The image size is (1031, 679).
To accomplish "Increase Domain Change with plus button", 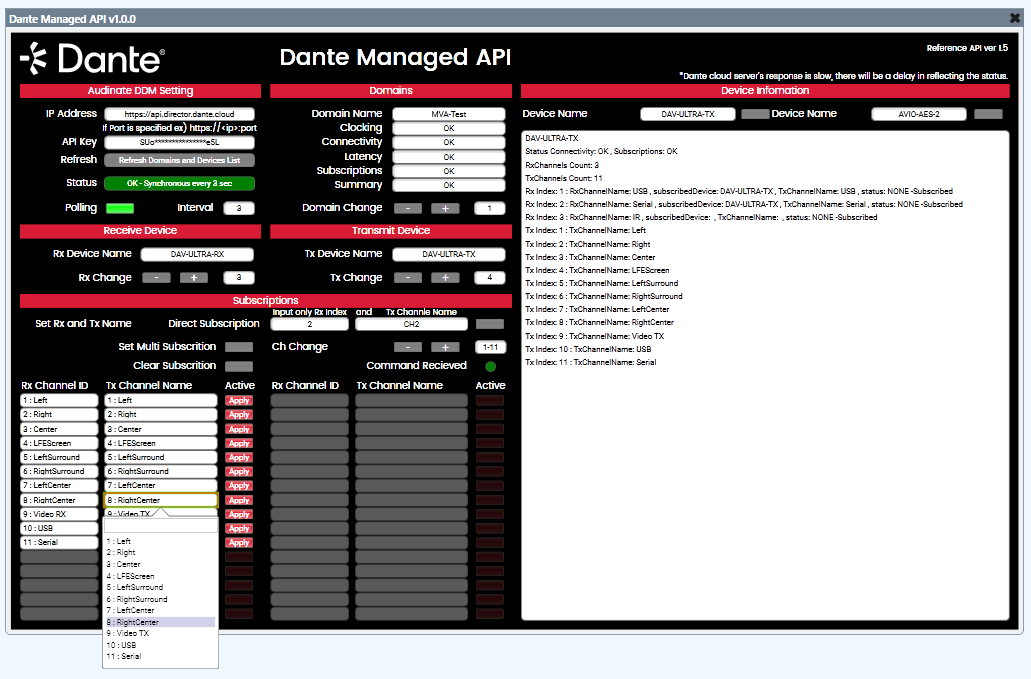I will tap(445, 208).
